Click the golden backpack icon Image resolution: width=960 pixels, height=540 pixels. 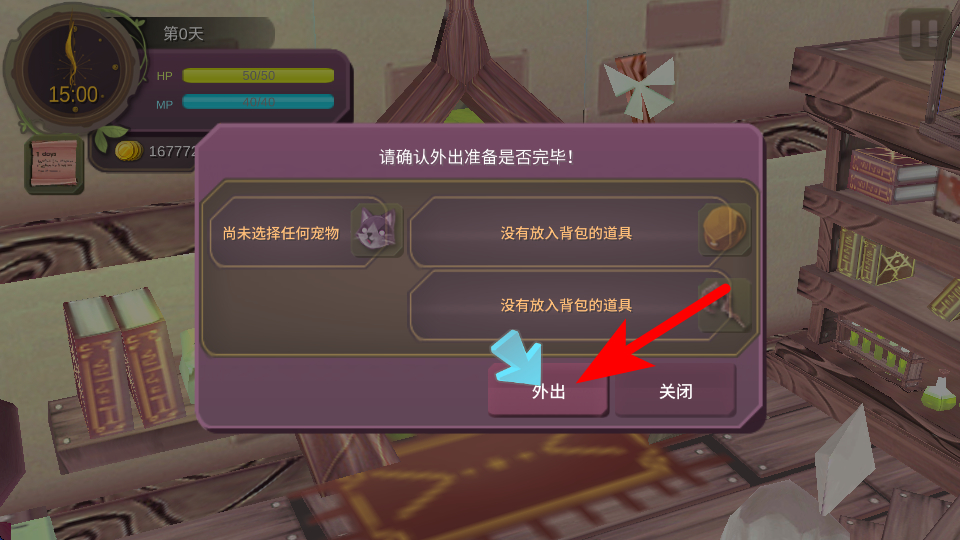click(724, 230)
